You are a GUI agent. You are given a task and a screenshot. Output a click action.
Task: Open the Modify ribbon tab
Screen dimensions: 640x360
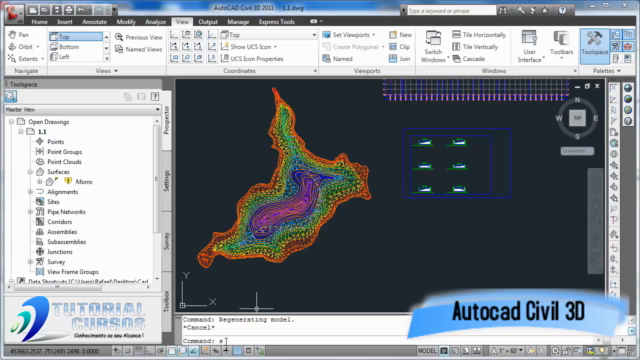tap(126, 22)
